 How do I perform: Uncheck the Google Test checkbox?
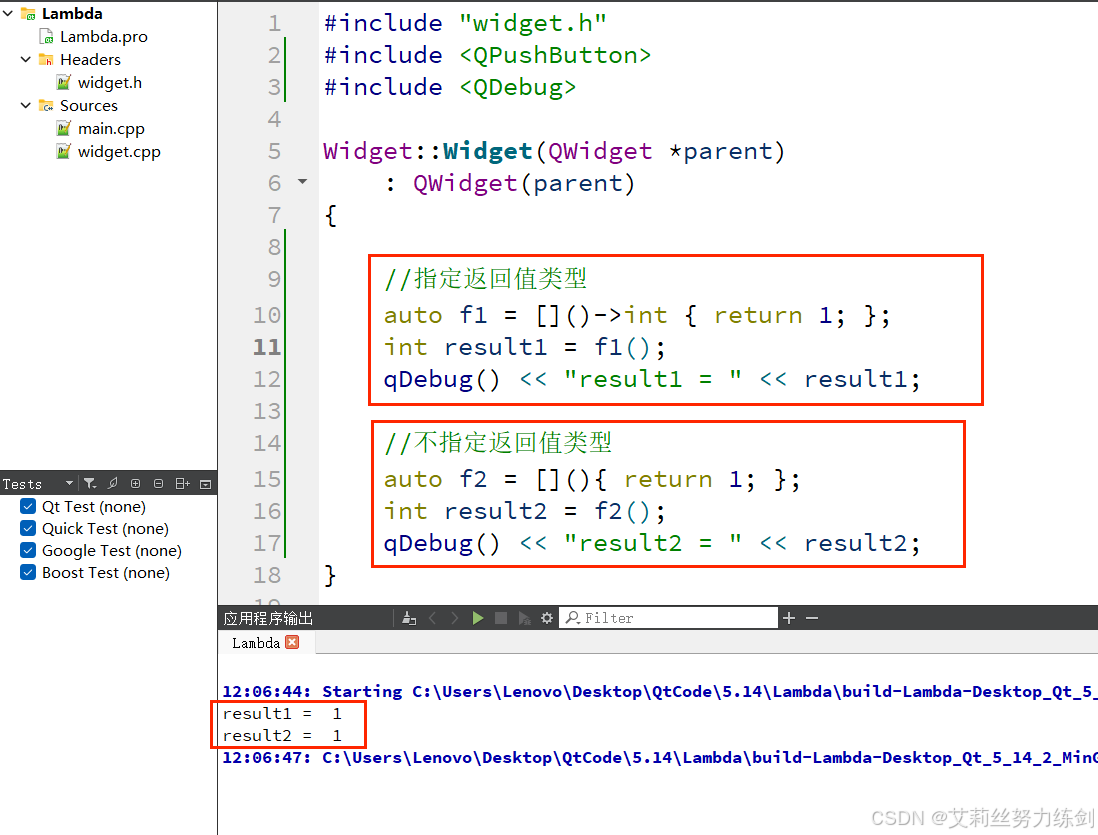pos(28,550)
